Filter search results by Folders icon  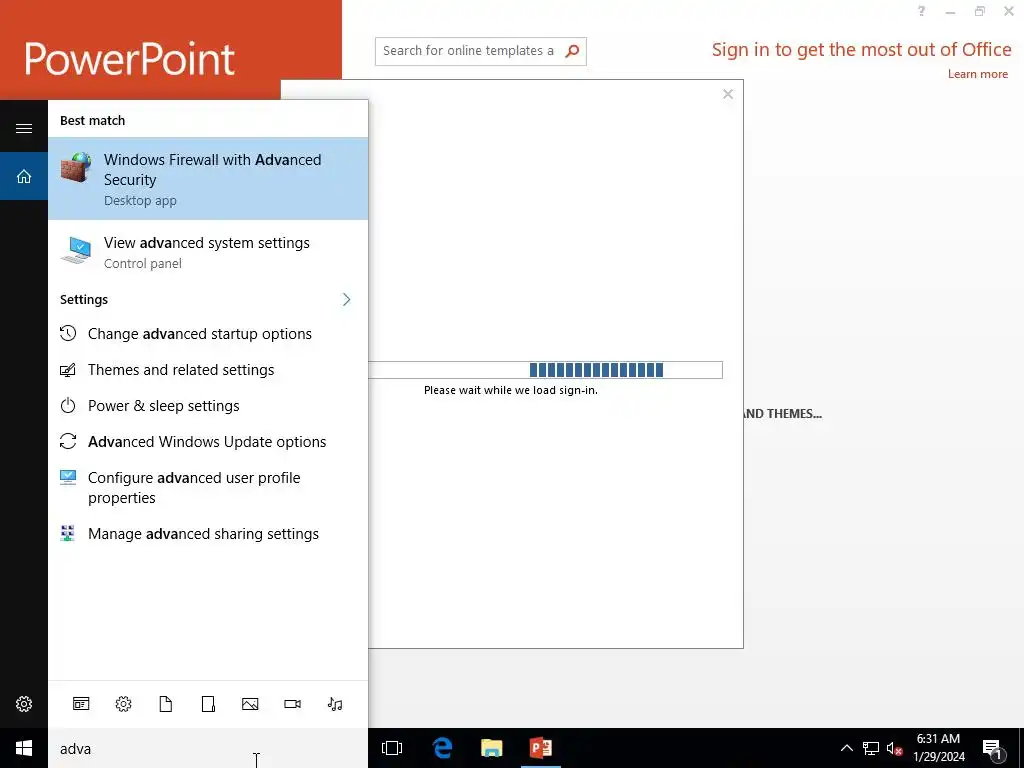[208, 704]
